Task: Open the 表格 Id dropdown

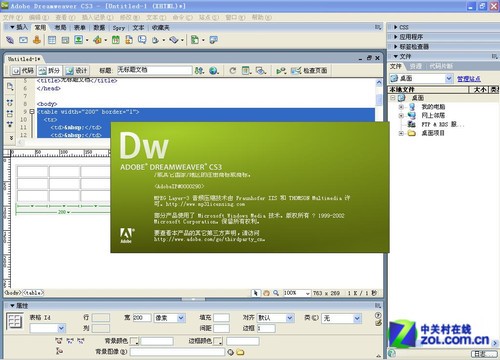Action: pyautogui.click(x=61, y=329)
